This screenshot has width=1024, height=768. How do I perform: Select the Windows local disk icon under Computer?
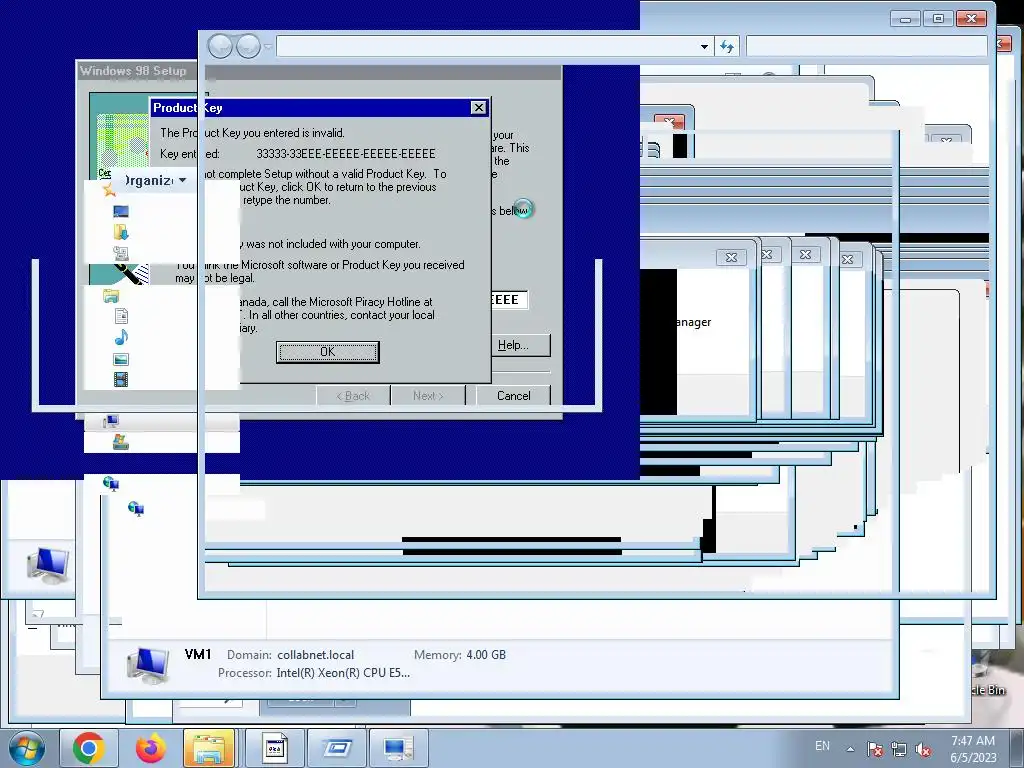(120, 442)
